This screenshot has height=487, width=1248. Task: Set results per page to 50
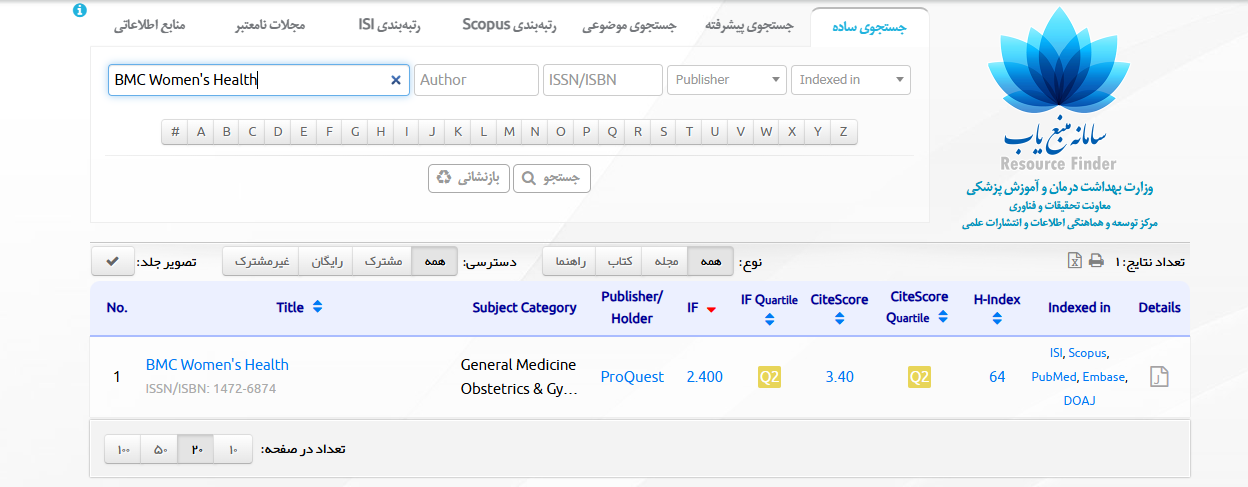click(x=160, y=449)
